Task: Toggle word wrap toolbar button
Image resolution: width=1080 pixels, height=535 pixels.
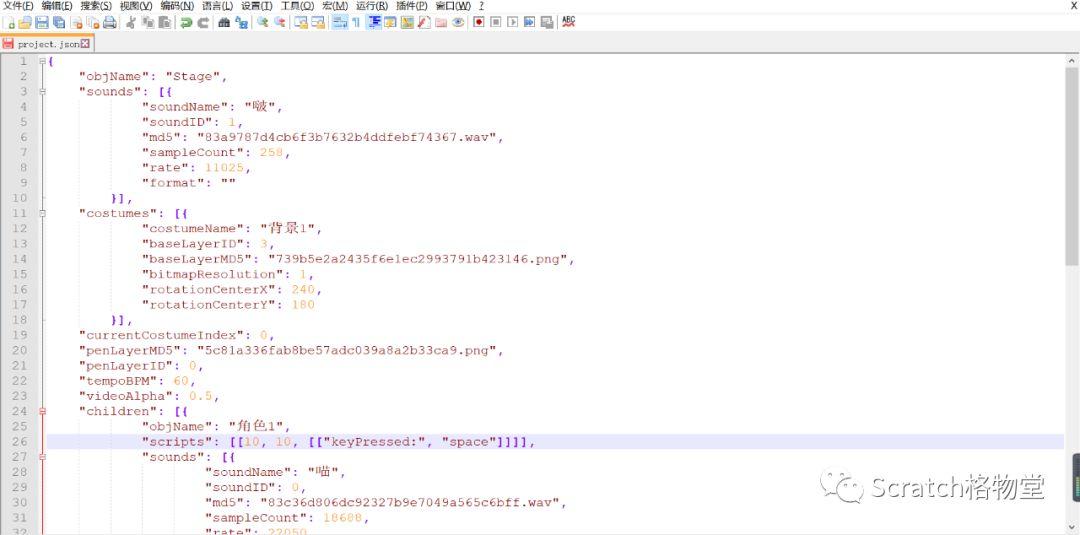Action: [338, 22]
